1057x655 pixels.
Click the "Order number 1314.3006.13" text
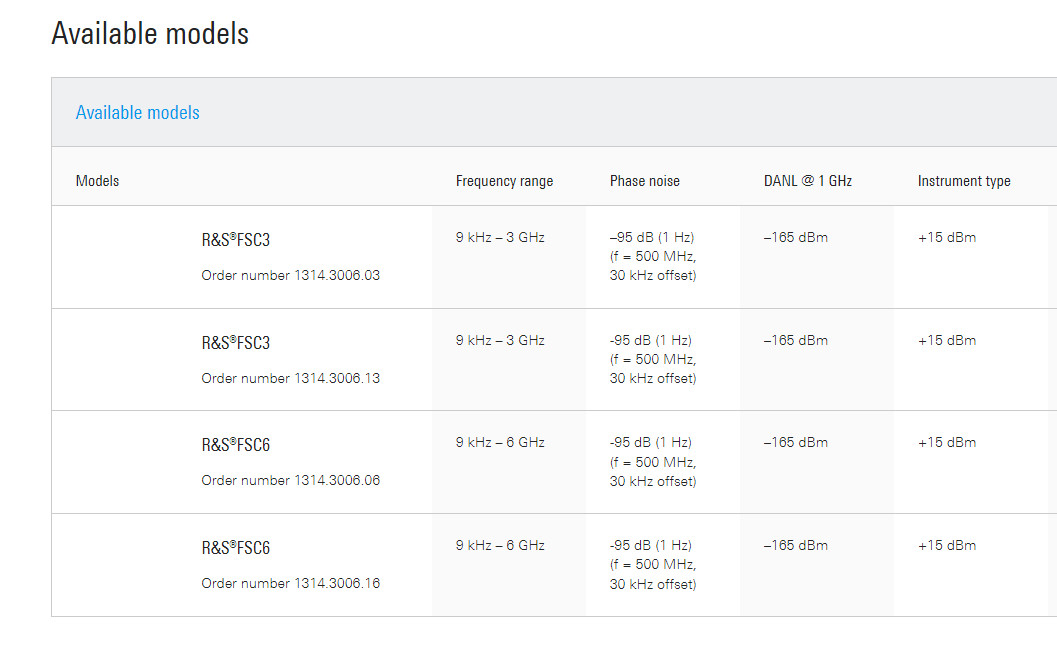pyautogui.click(x=290, y=379)
